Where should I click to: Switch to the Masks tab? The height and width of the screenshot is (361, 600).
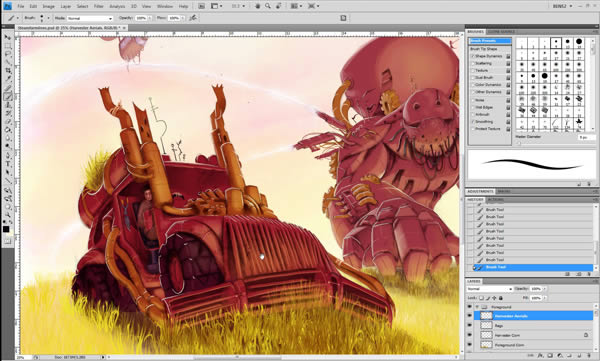(504, 191)
